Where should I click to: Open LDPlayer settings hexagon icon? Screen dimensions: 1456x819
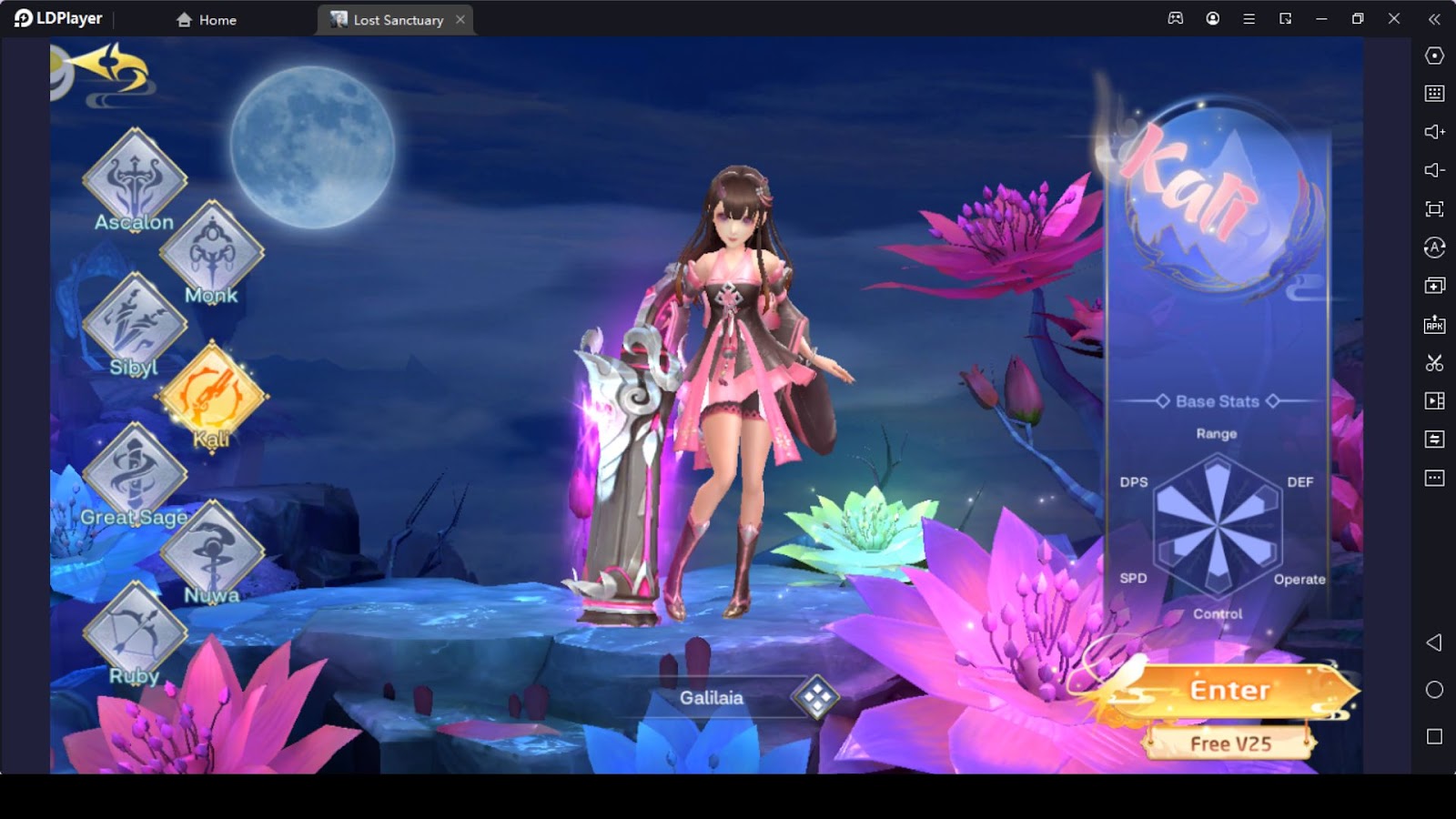1435,56
